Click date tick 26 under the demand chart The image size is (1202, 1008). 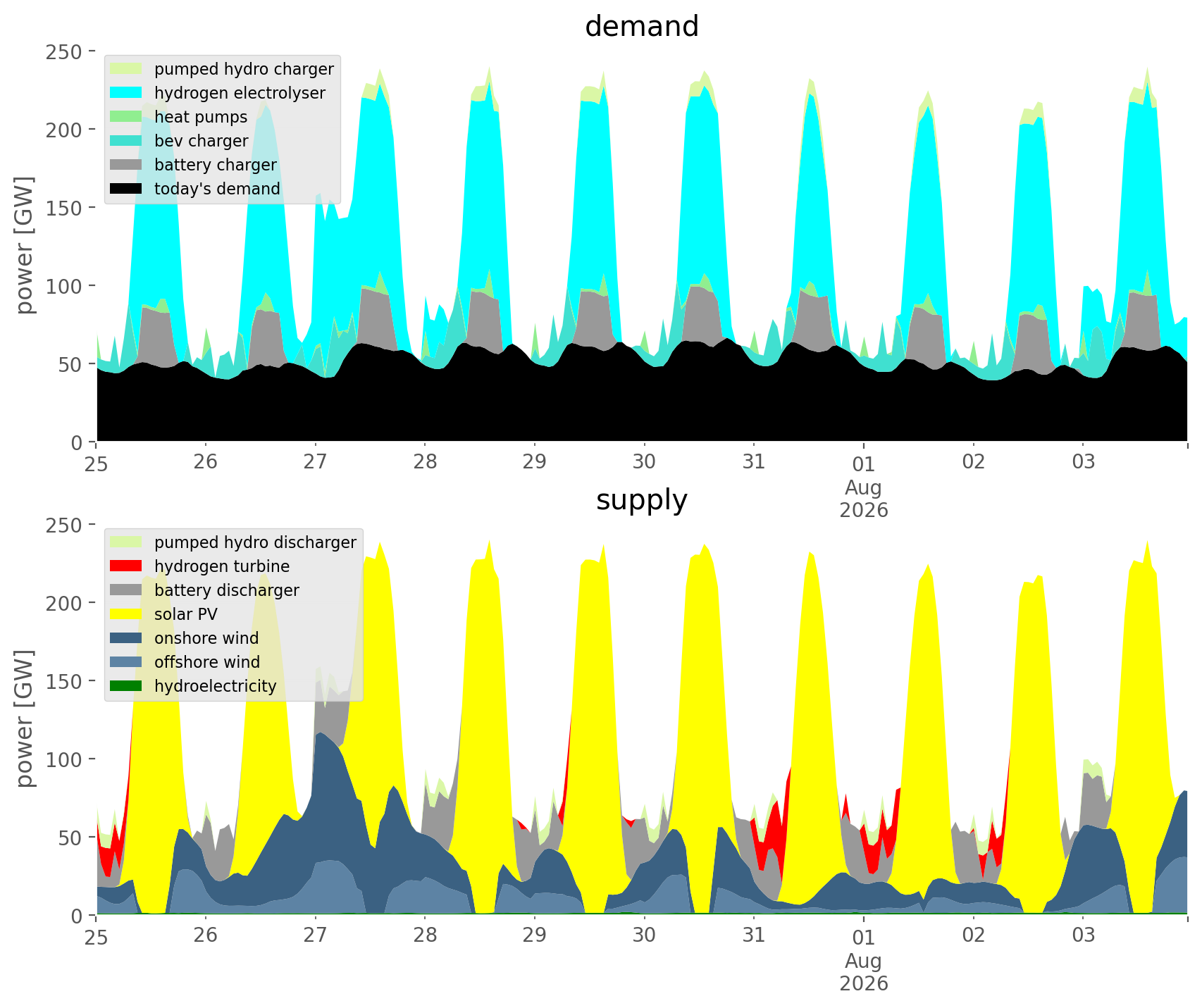(x=206, y=462)
